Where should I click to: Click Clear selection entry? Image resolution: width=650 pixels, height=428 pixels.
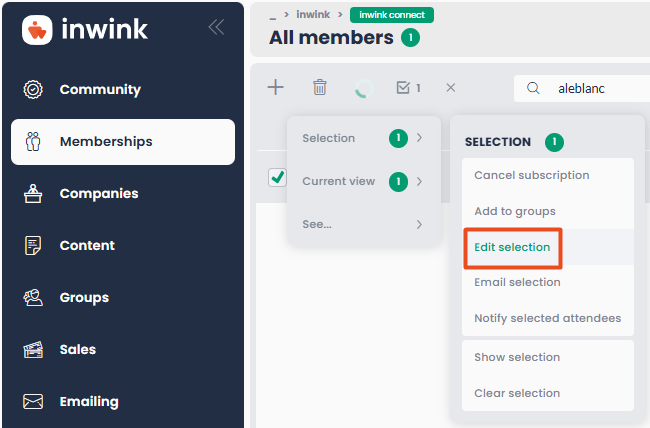(x=517, y=394)
